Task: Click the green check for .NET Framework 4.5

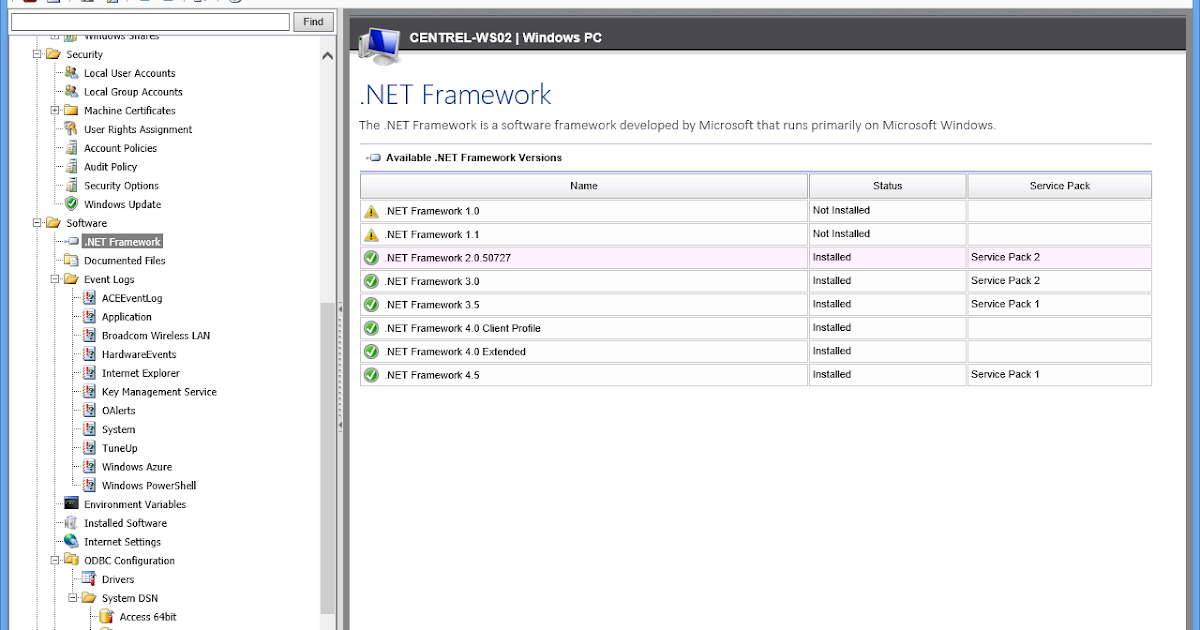Action: click(x=372, y=375)
